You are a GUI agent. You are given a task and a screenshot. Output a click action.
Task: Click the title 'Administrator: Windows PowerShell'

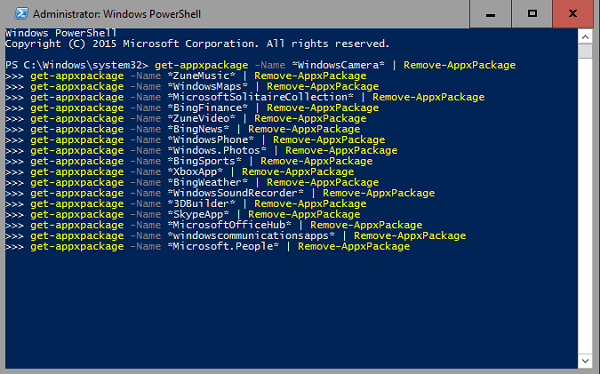(x=117, y=14)
